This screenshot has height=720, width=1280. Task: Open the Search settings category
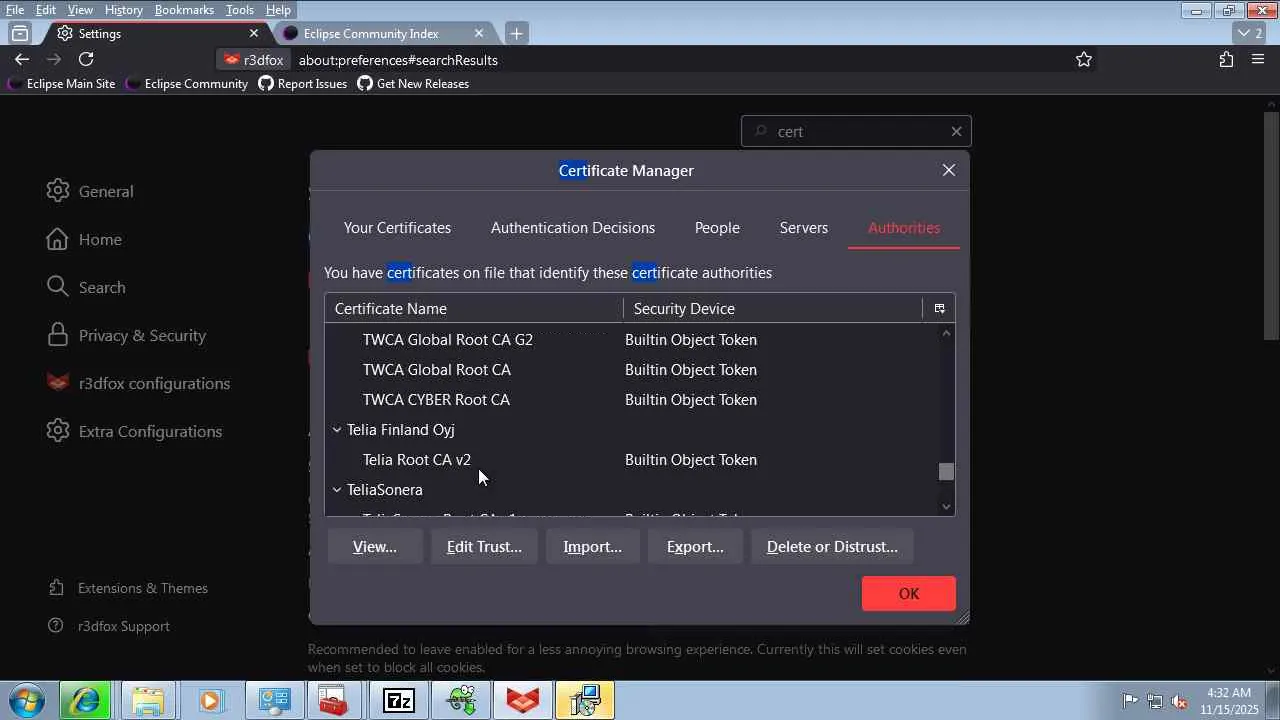point(86,287)
